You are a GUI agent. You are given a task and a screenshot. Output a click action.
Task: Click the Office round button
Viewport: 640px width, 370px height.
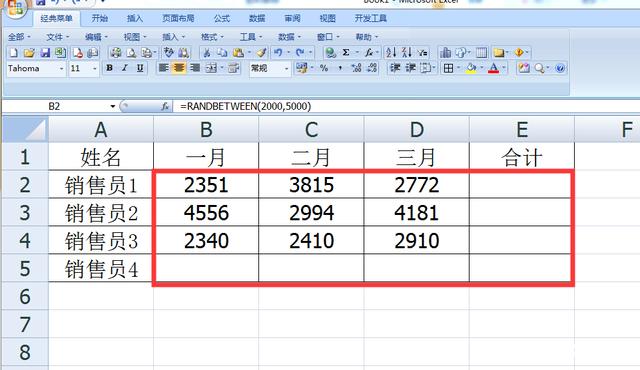click(15, 8)
